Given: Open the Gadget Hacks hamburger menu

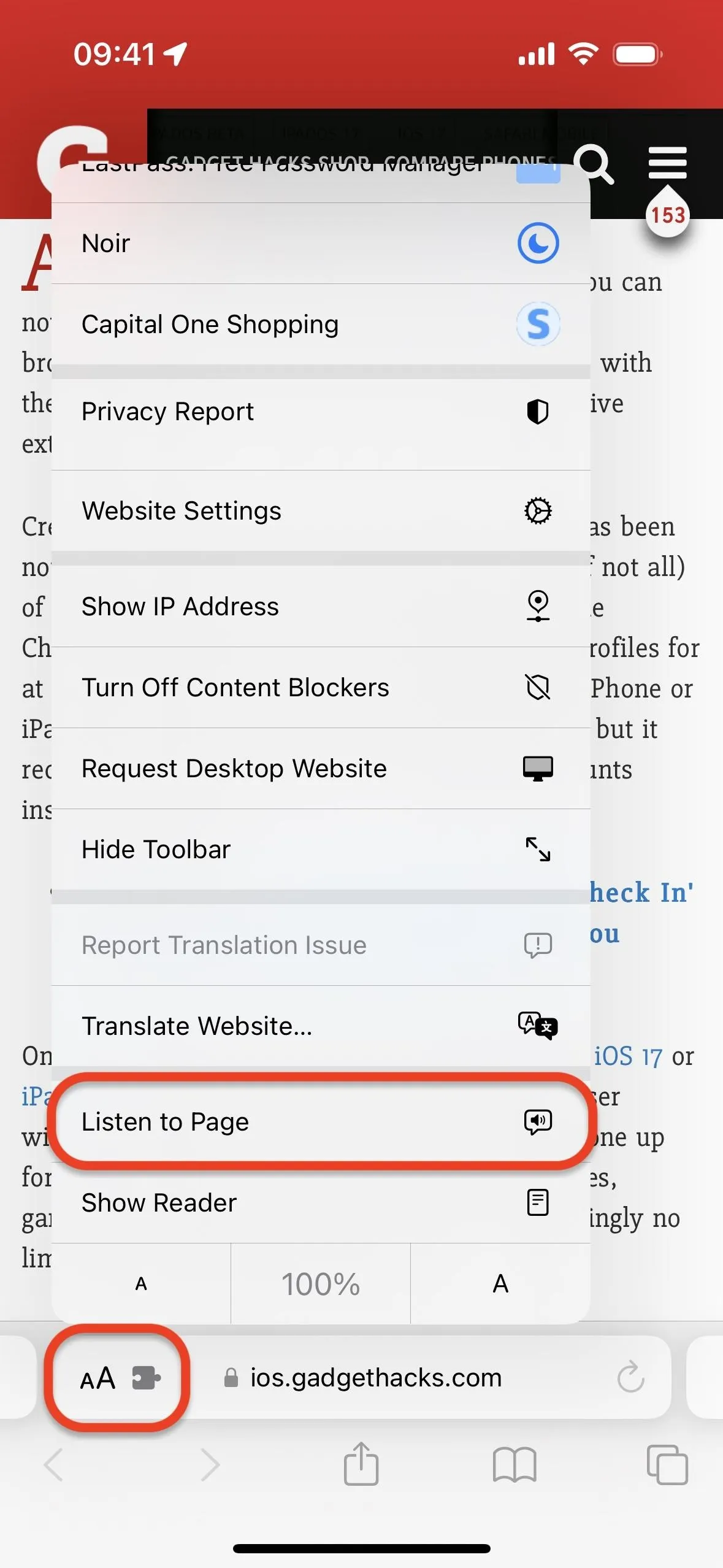Looking at the screenshot, I should (667, 163).
